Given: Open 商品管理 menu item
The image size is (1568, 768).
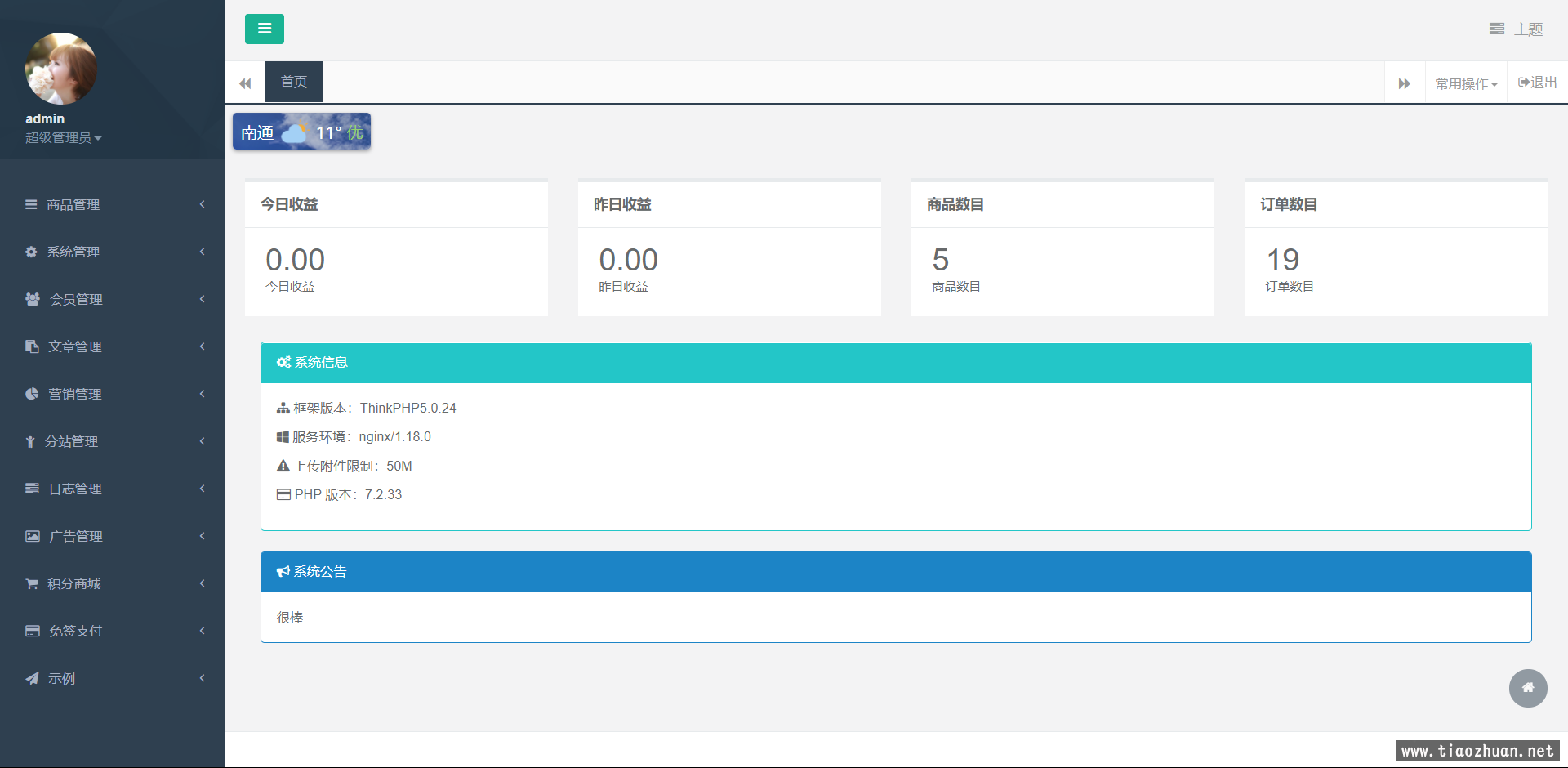Looking at the screenshot, I should pos(112,204).
